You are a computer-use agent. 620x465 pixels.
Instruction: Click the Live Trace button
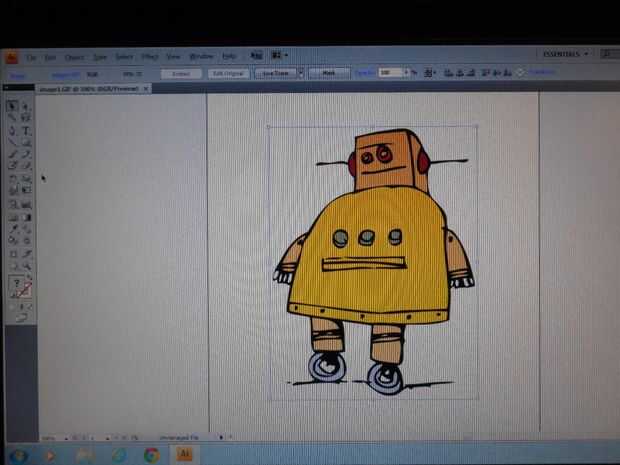276,73
